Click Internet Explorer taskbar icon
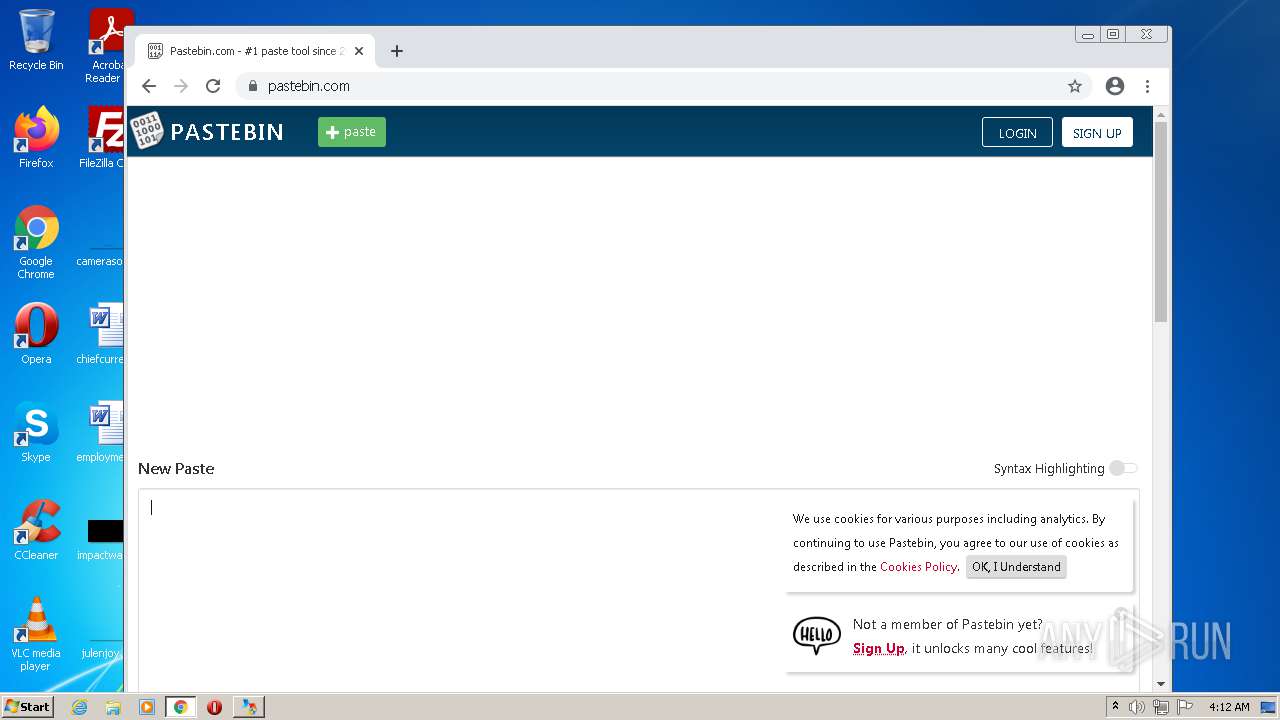 coord(79,707)
